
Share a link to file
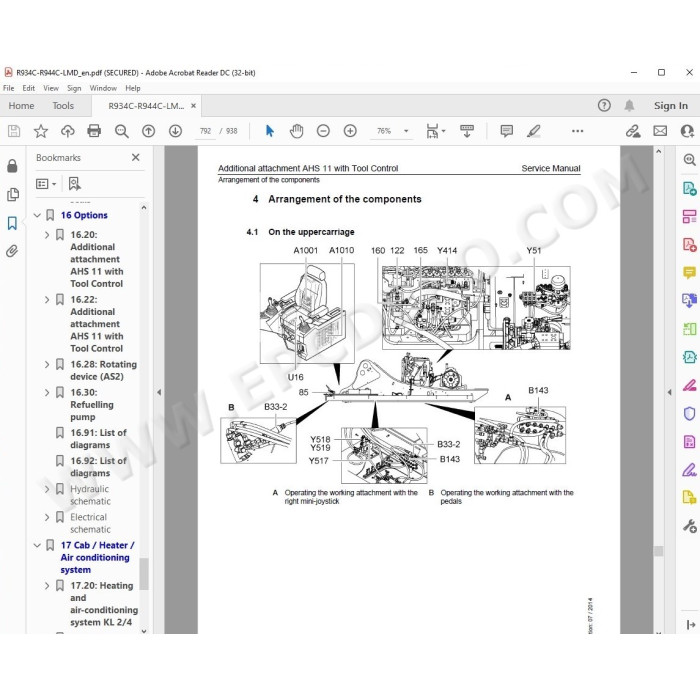coord(633,131)
